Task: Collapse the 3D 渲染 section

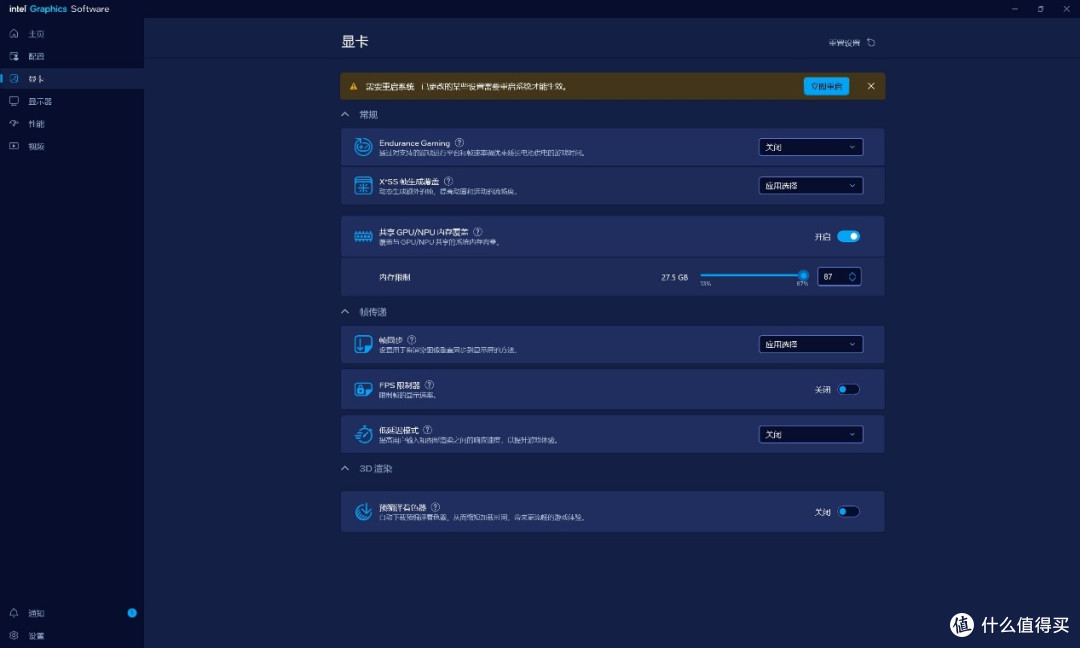Action: point(345,468)
